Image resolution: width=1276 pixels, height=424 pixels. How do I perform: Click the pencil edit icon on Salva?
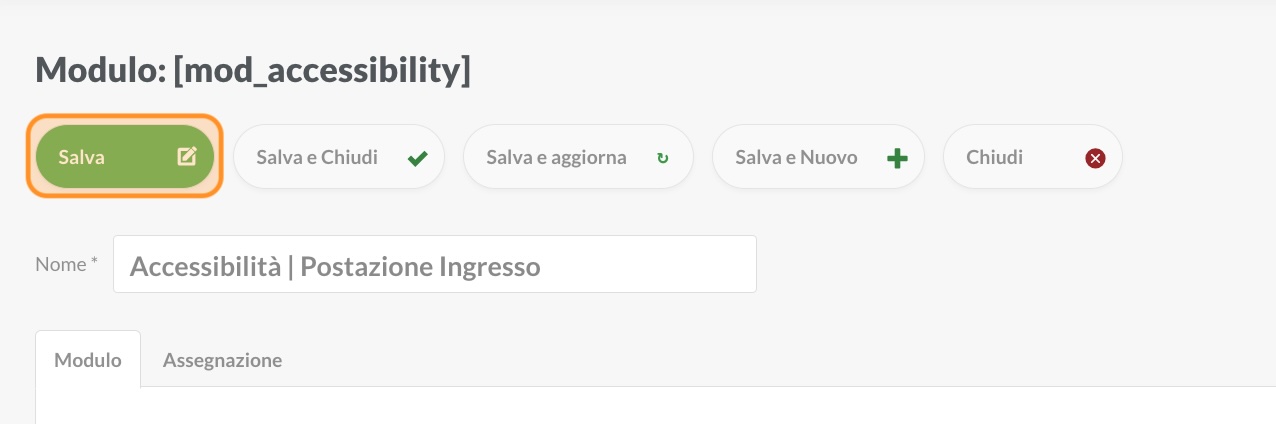187,156
